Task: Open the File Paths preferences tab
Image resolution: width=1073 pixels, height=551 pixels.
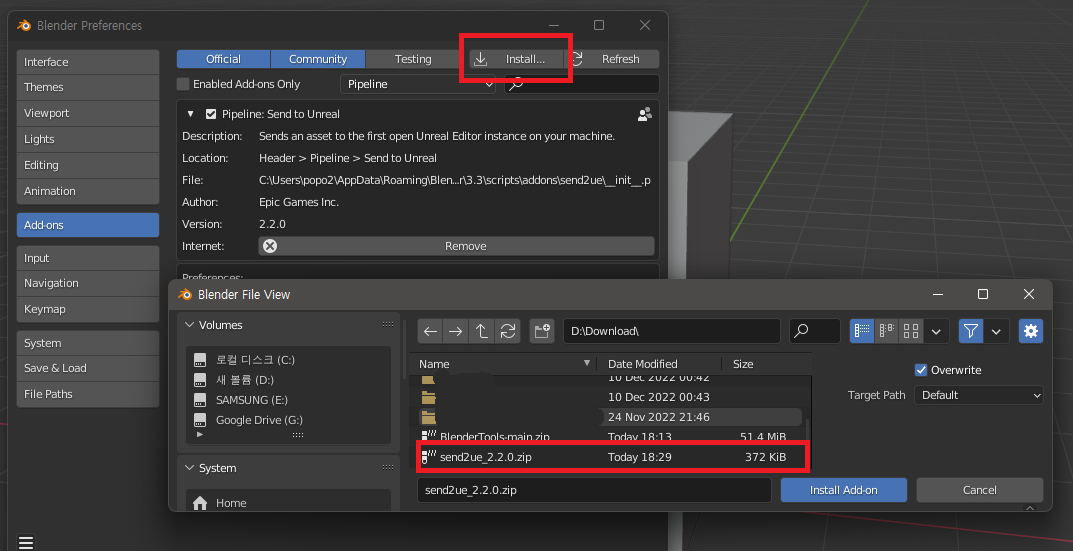Action: click(x=88, y=394)
